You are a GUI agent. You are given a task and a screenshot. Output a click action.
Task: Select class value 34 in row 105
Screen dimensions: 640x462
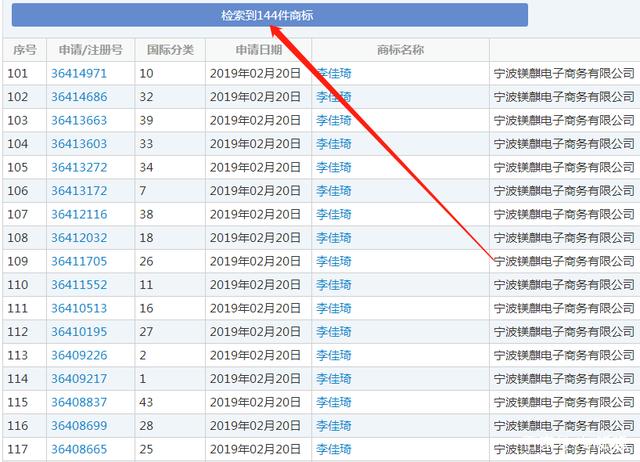tap(146, 167)
